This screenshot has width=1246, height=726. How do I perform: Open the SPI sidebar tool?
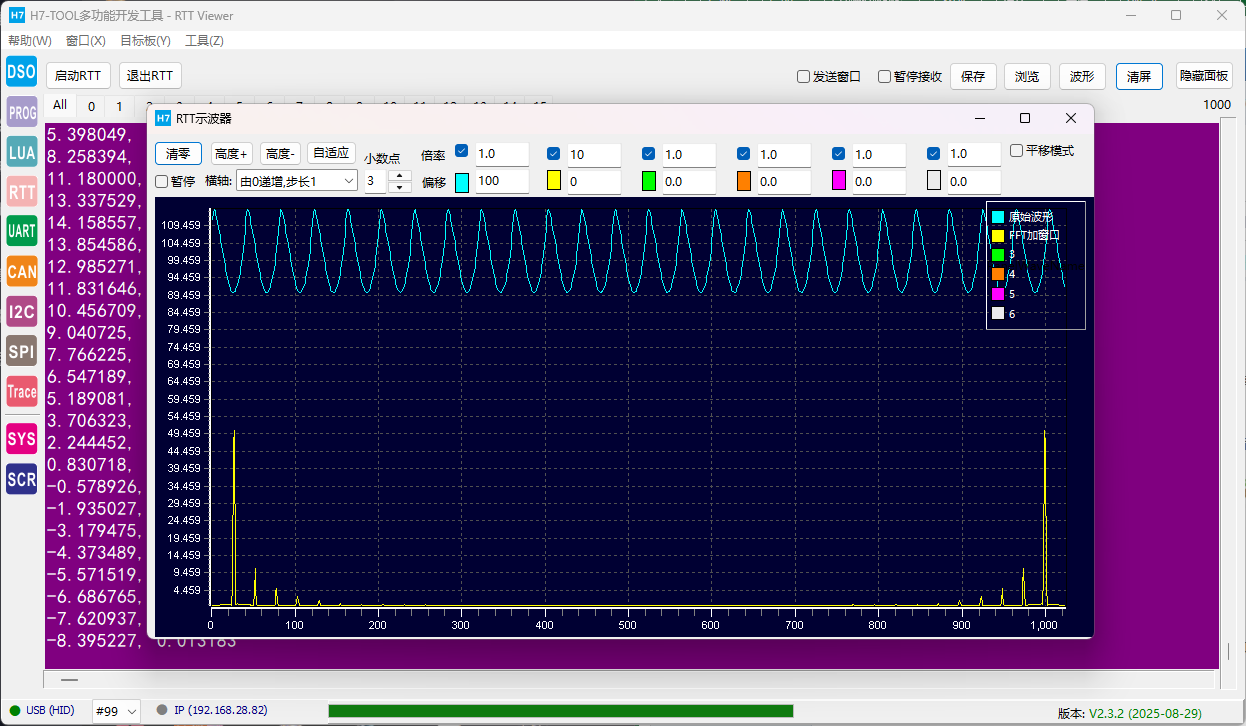point(21,351)
